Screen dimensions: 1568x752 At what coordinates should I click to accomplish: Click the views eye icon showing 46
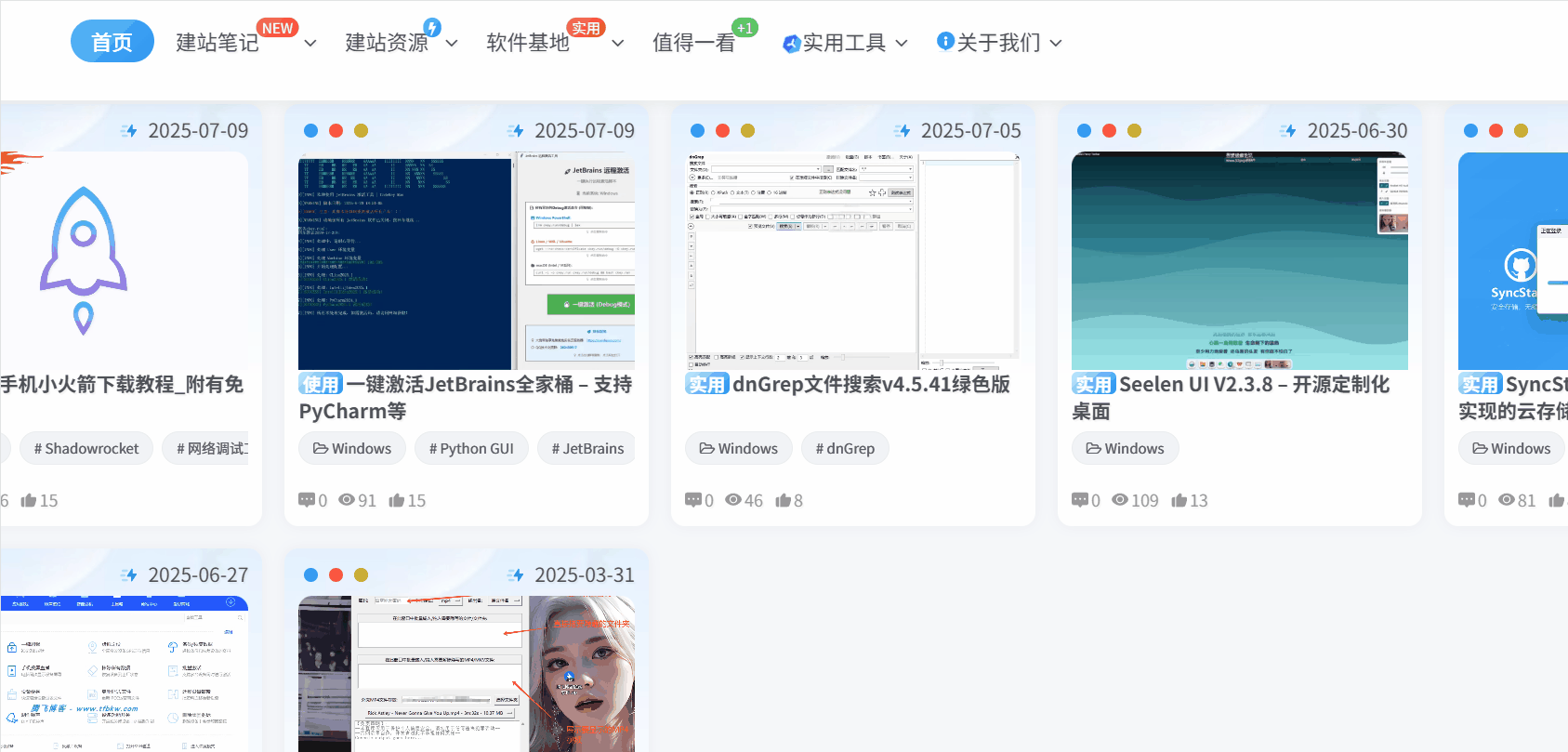click(x=733, y=500)
